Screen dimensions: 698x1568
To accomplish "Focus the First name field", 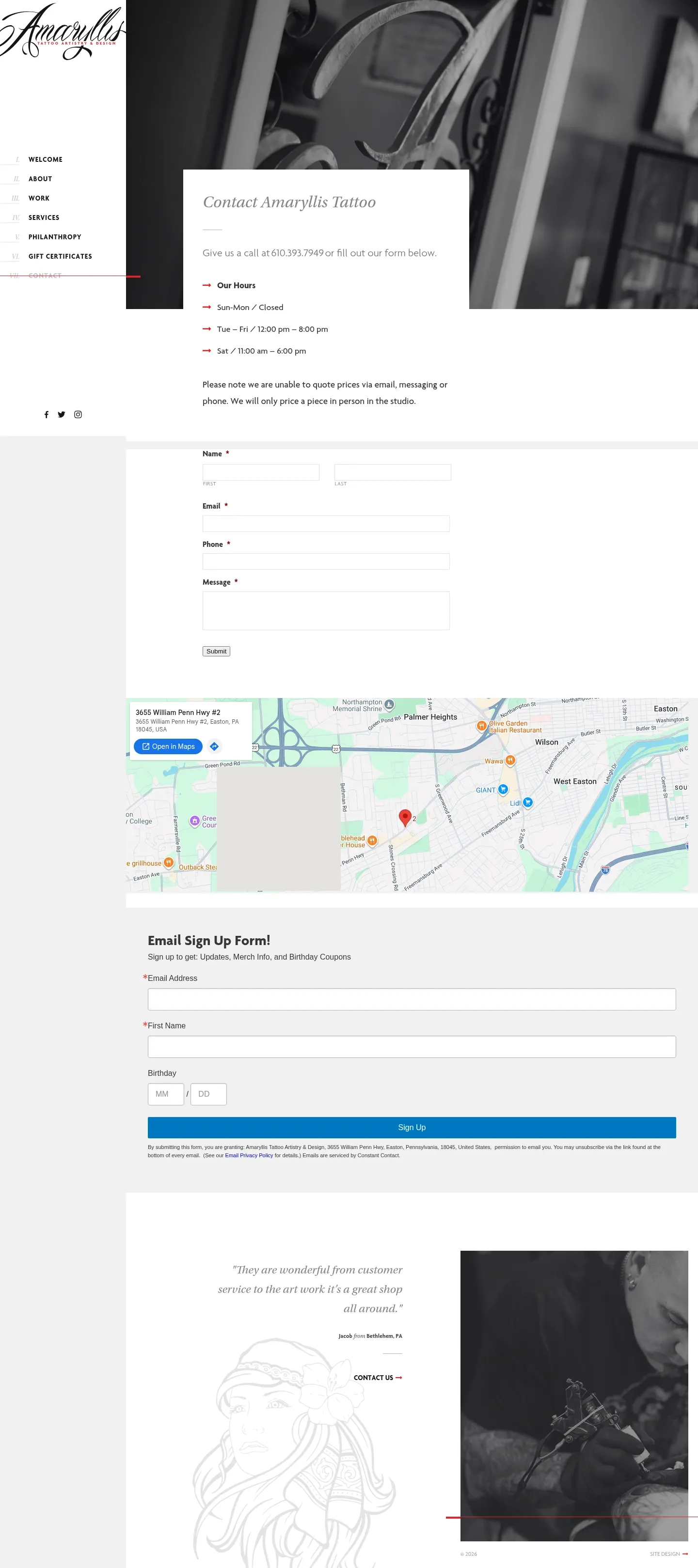I will pyautogui.click(x=261, y=472).
